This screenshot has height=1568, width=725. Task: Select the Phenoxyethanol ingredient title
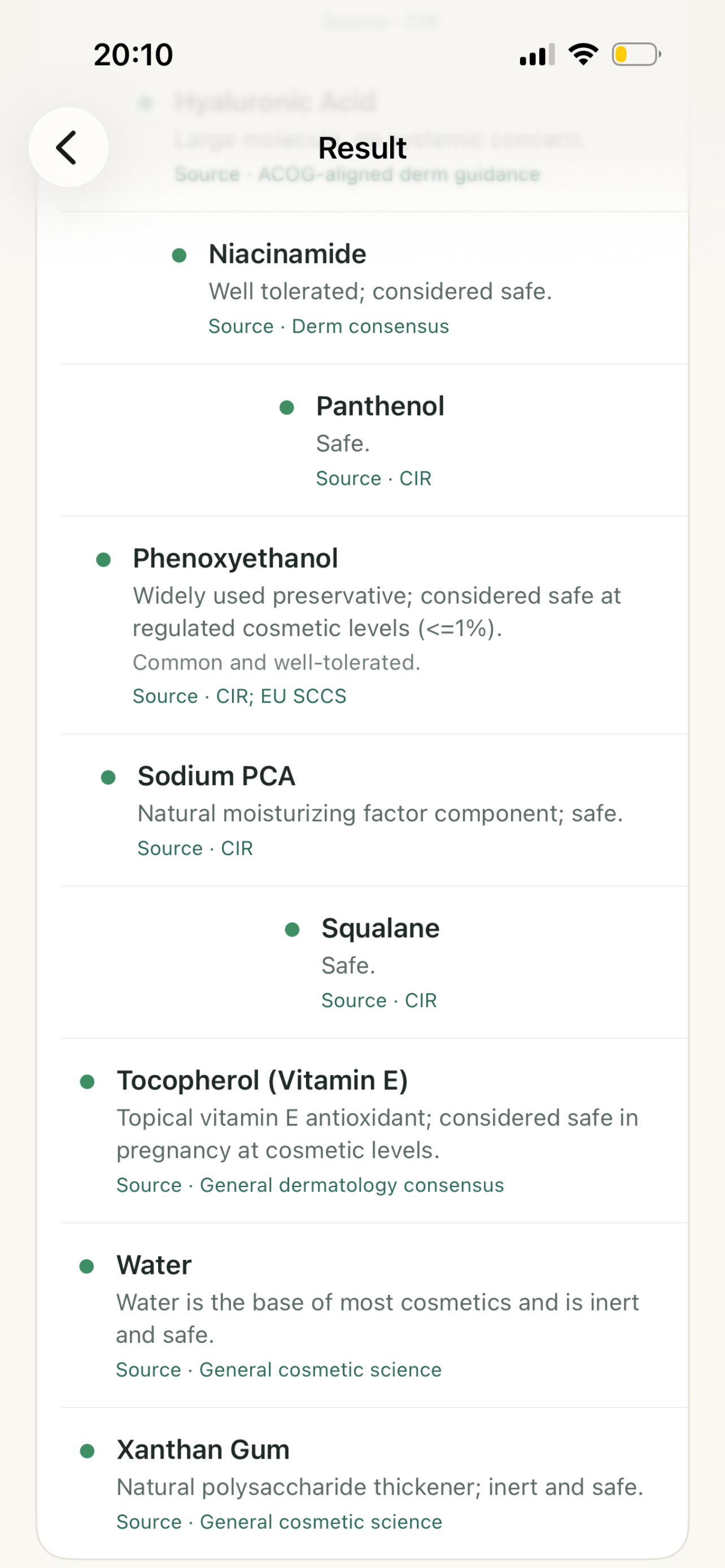[x=235, y=558]
